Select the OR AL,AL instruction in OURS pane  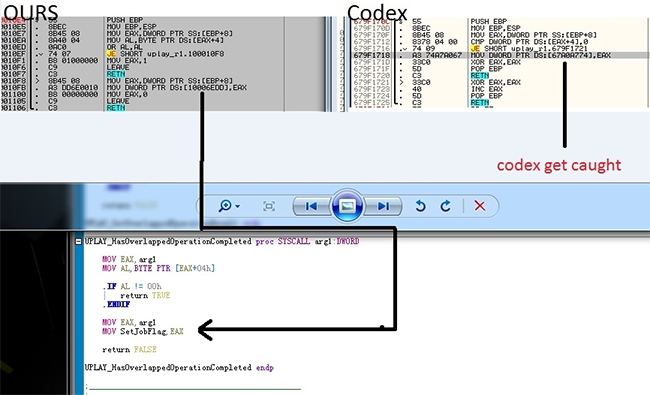click(124, 47)
